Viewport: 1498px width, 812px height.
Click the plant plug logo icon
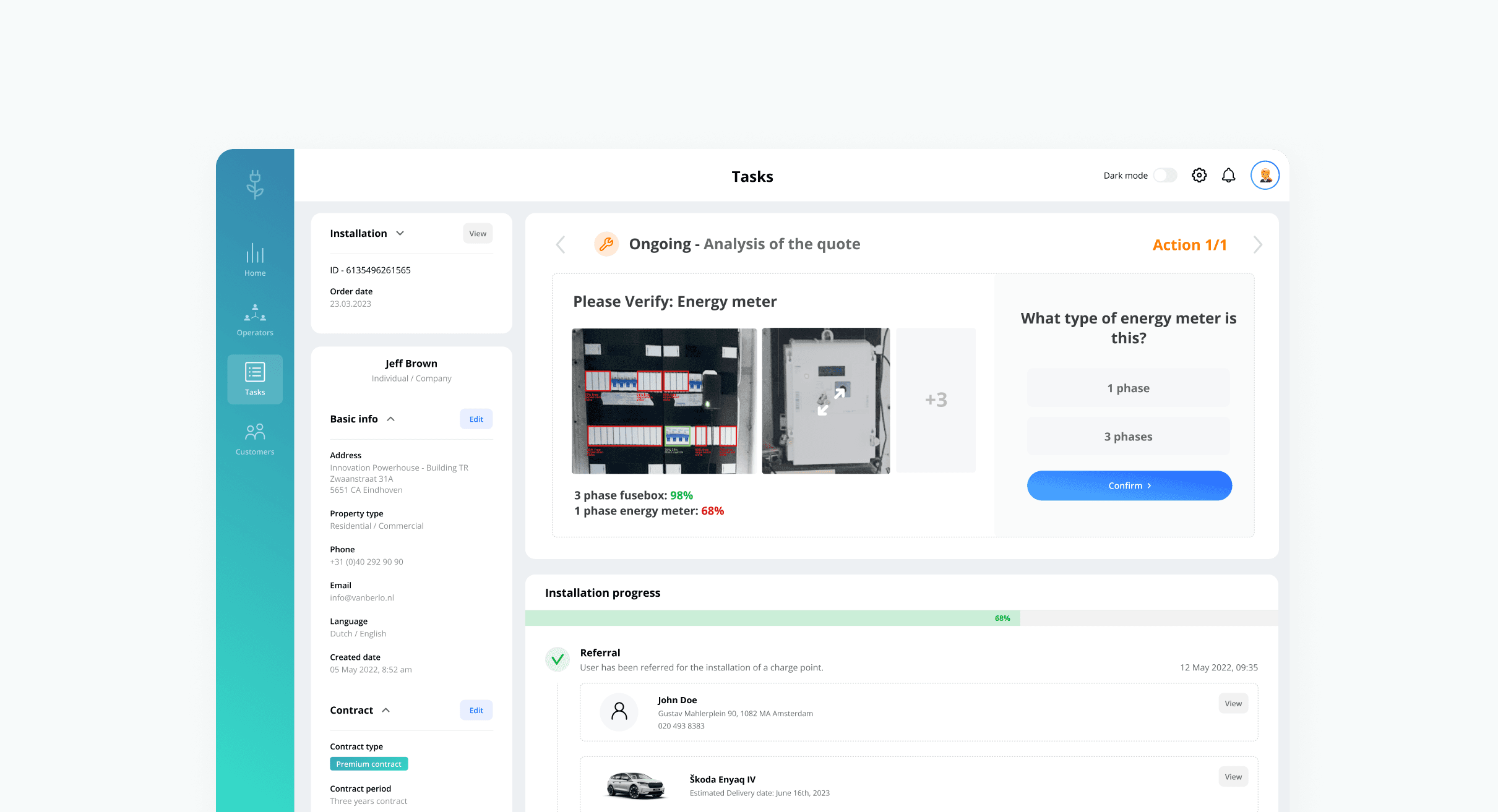[x=255, y=184]
